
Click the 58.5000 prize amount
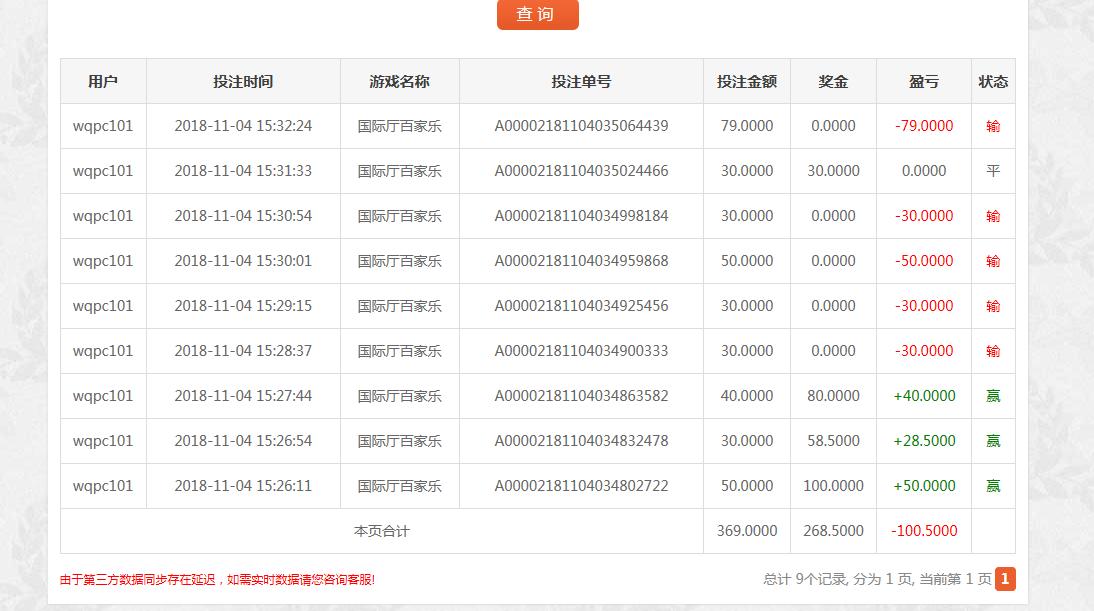coord(833,441)
